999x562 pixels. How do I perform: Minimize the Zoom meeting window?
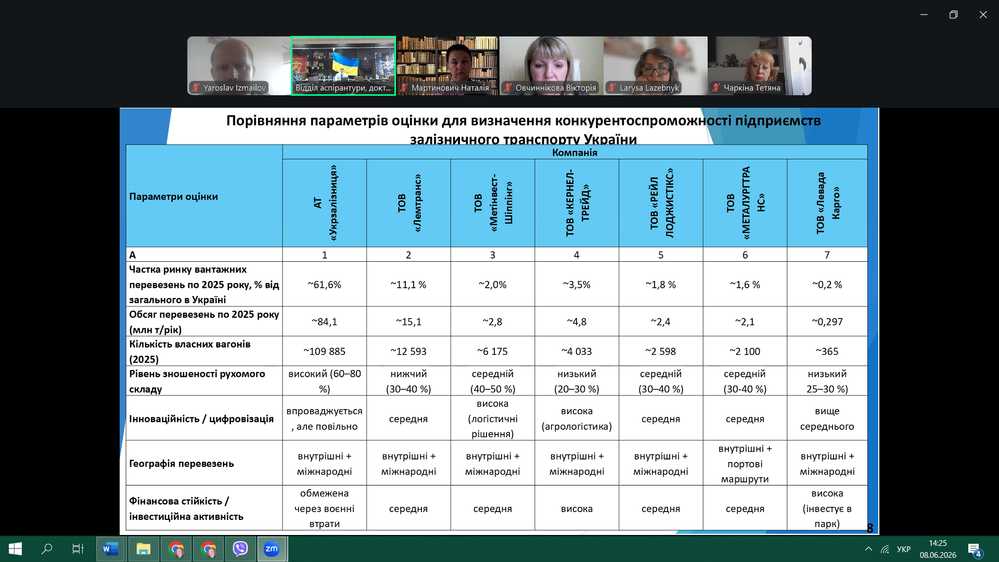coord(924,14)
